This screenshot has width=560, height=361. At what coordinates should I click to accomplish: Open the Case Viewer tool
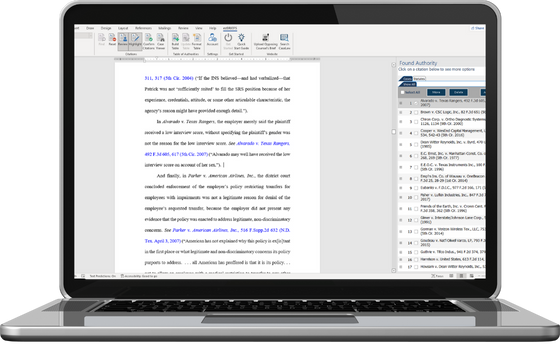click(x=161, y=41)
